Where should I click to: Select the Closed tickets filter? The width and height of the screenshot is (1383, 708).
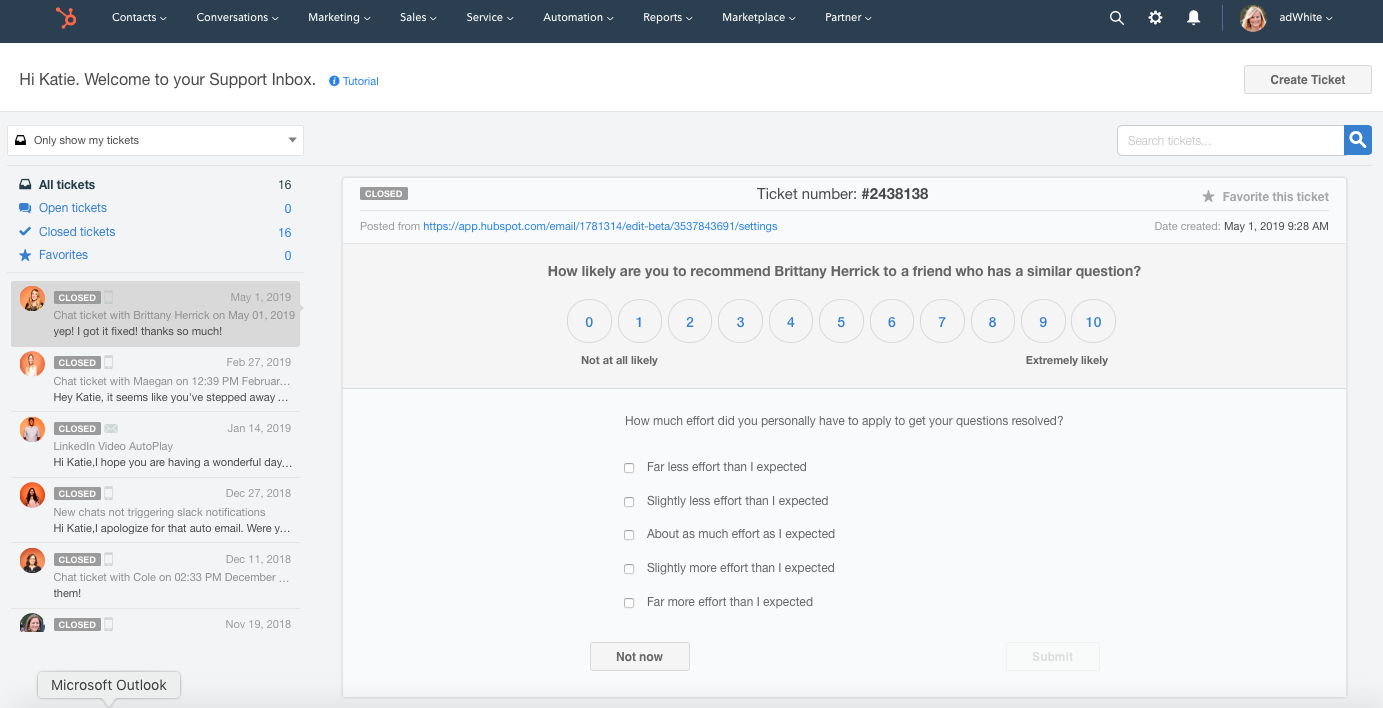(77, 232)
